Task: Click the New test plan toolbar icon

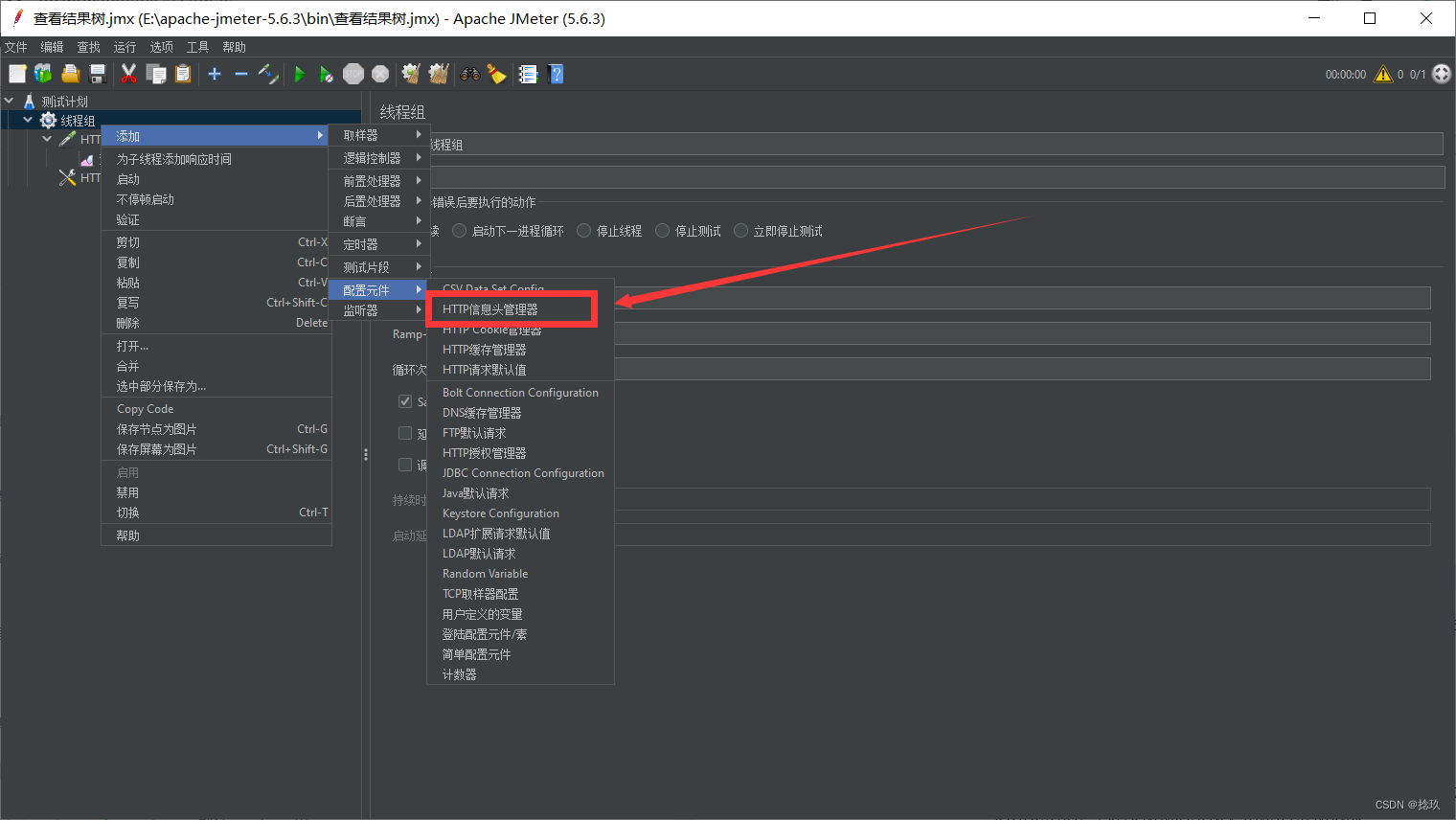Action: pyautogui.click(x=17, y=74)
